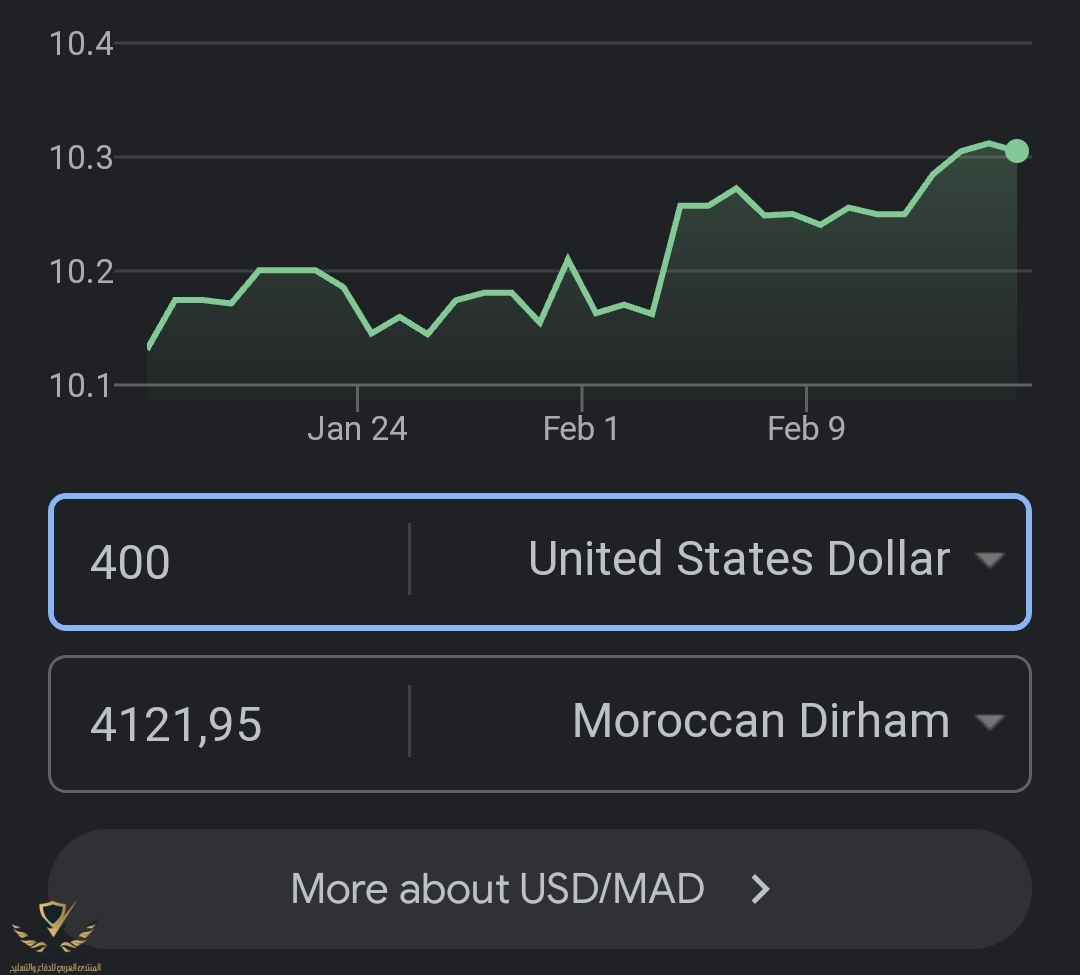Focus the converted amount field showing 4121,95
This screenshot has height=975, width=1080.
230,724
